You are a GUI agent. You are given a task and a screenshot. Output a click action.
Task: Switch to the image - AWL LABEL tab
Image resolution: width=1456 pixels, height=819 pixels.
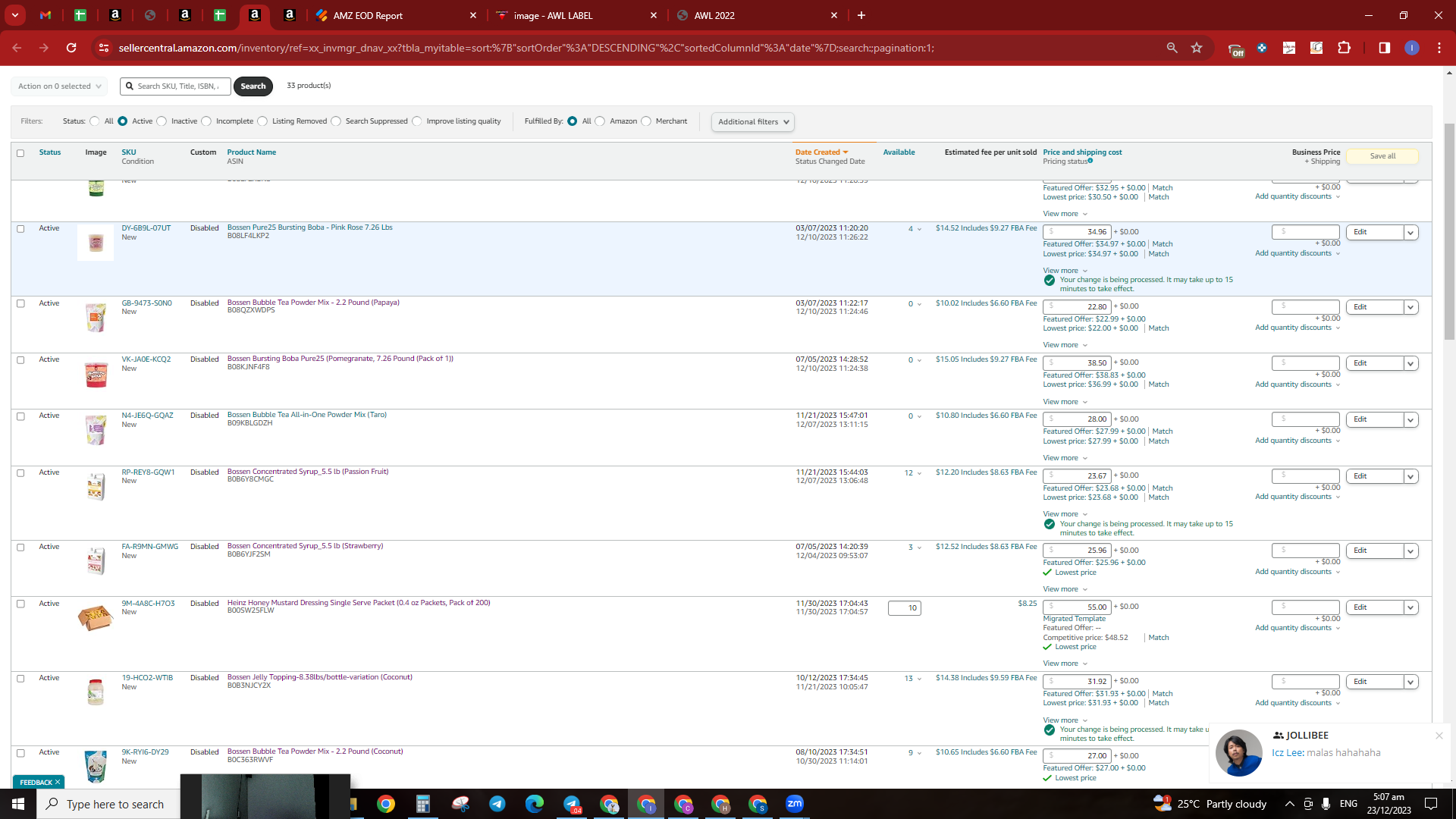(x=576, y=15)
